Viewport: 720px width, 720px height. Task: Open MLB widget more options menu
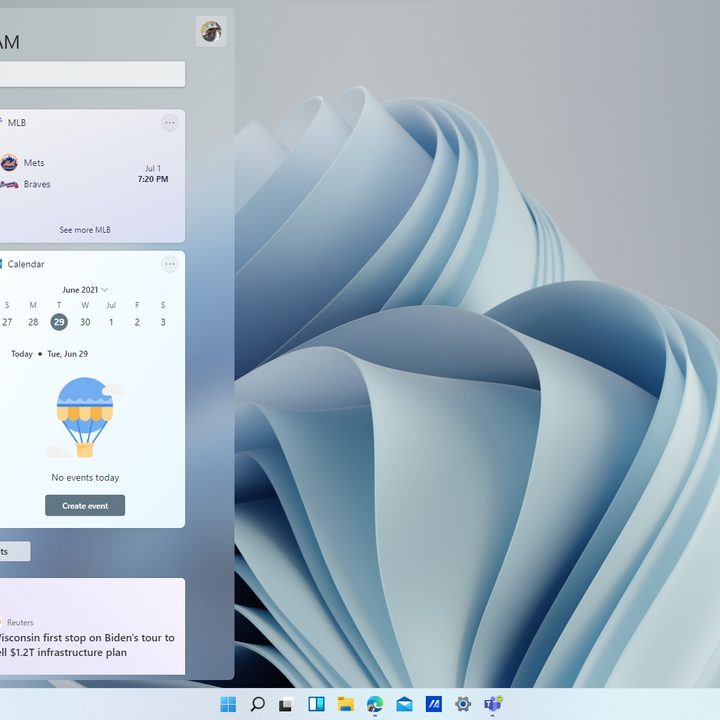click(x=169, y=123)
